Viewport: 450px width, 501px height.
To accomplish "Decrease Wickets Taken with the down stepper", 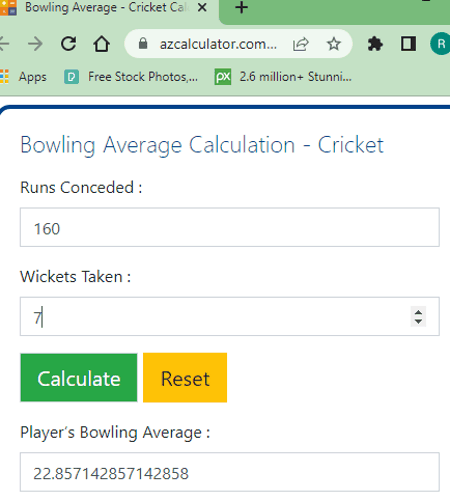I will pos(418,322).
